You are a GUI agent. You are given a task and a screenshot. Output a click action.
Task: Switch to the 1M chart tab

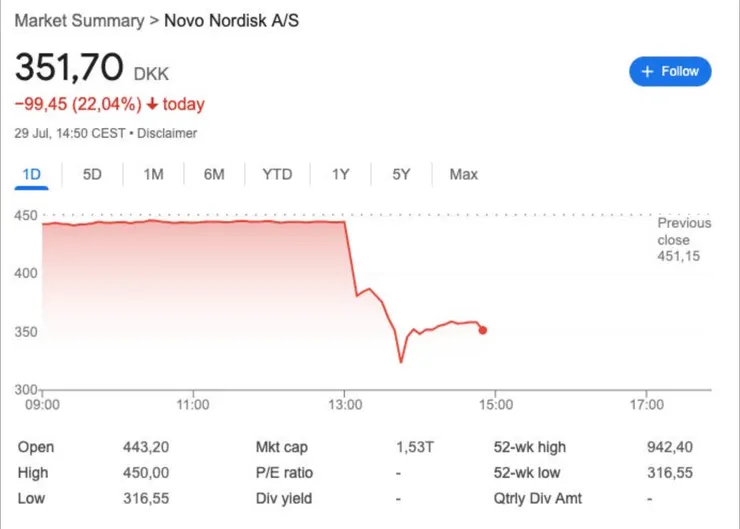point(153,174)
